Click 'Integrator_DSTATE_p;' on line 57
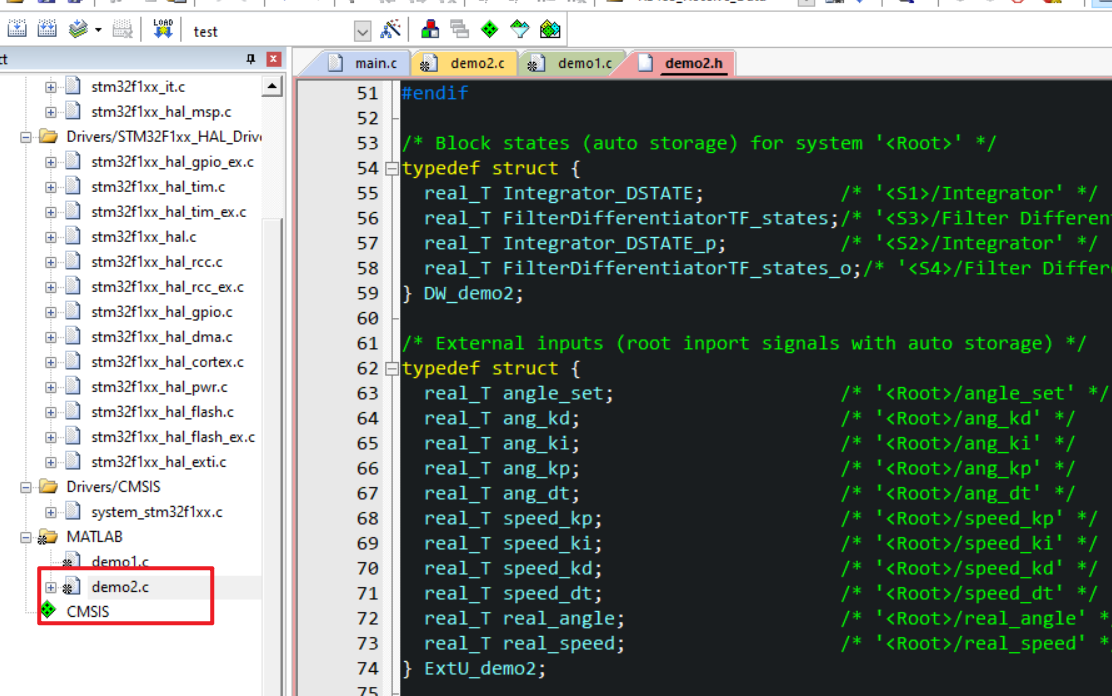The height and width of the screenshot is (696, 1112). point(614,243)
